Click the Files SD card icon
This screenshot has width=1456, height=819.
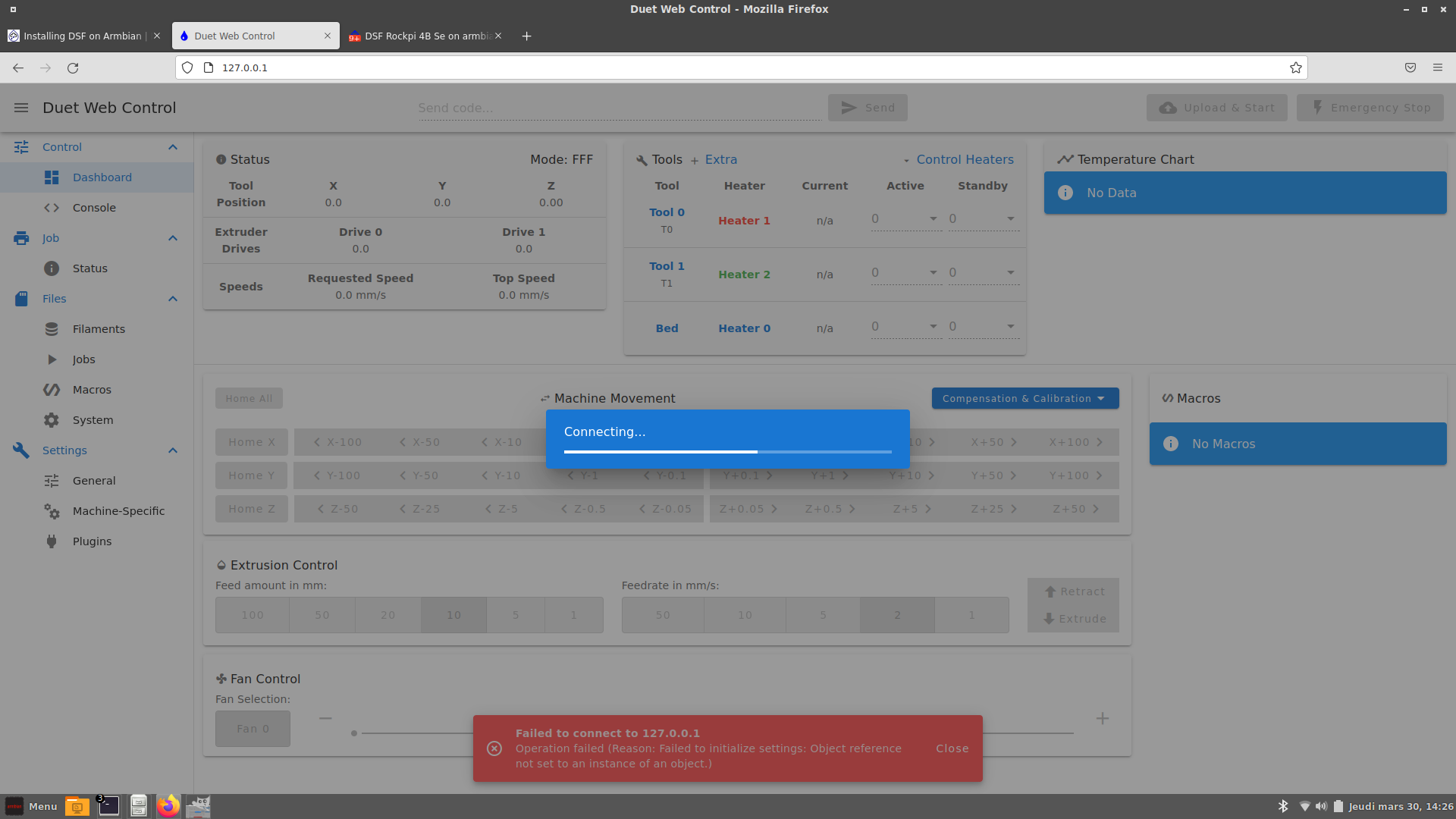(21, 299)
